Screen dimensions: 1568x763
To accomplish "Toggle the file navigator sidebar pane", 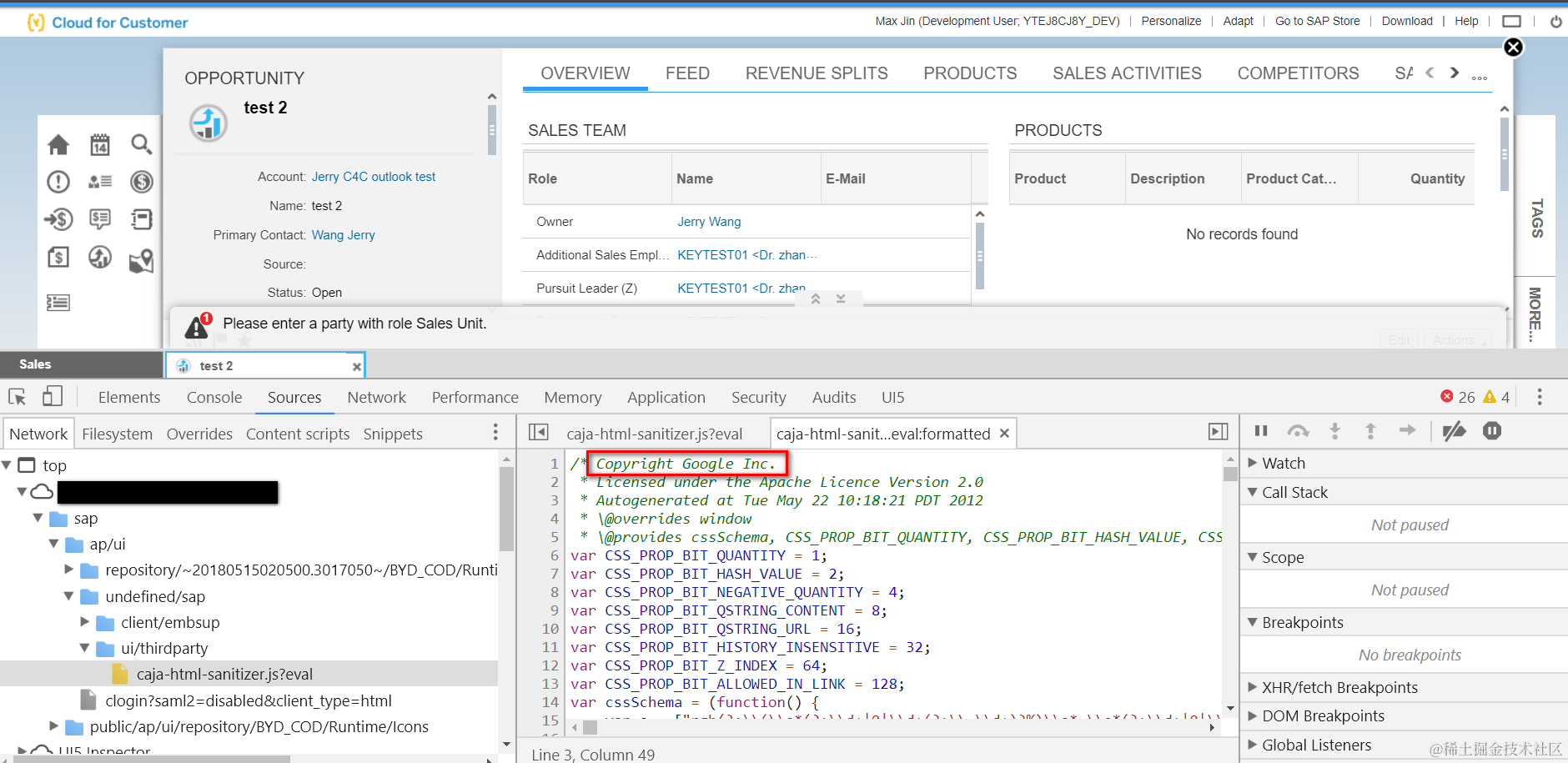I will pos(539,432).
